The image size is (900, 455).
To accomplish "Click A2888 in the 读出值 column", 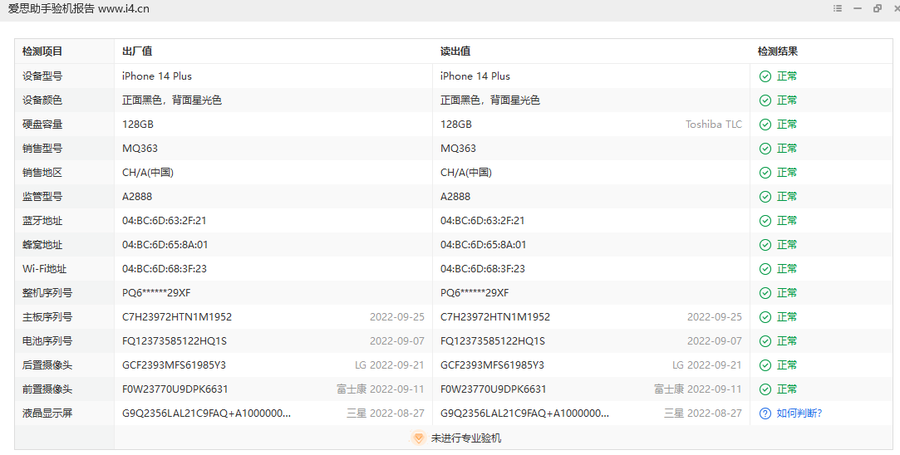I will tap(455, 197).
